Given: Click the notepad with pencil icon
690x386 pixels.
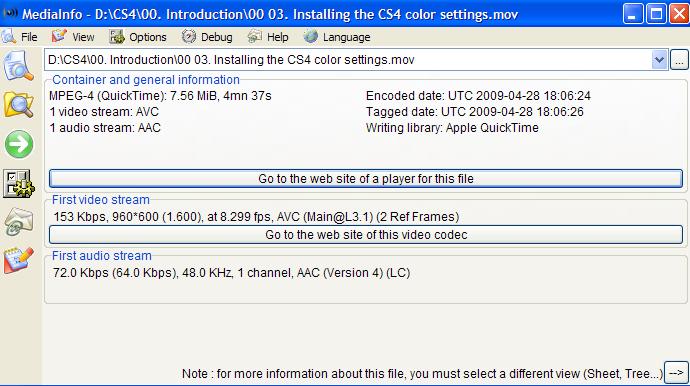Looking at the screenshot, I should point(18,261).
